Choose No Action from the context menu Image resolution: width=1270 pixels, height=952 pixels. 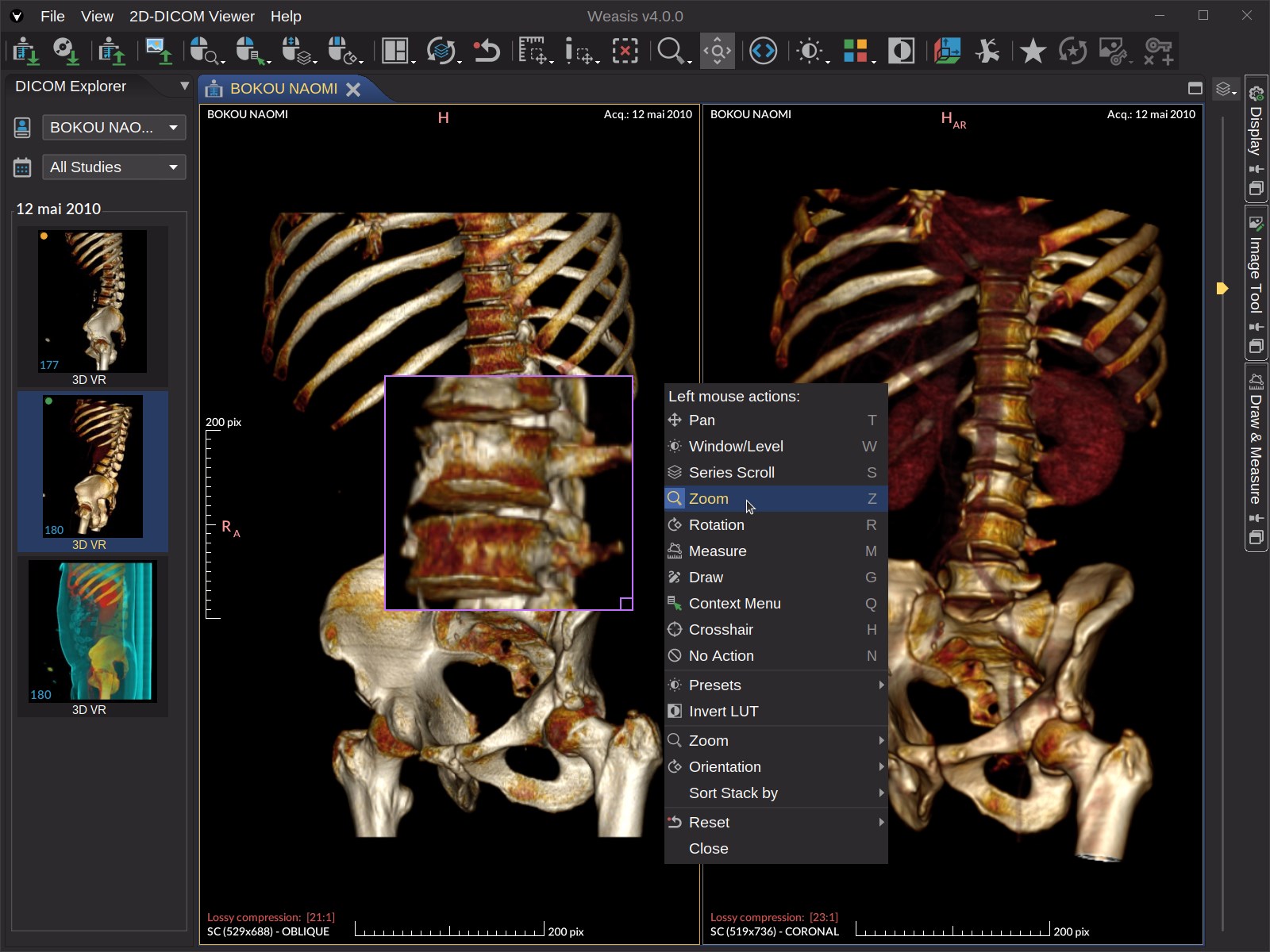click(721, 656)
